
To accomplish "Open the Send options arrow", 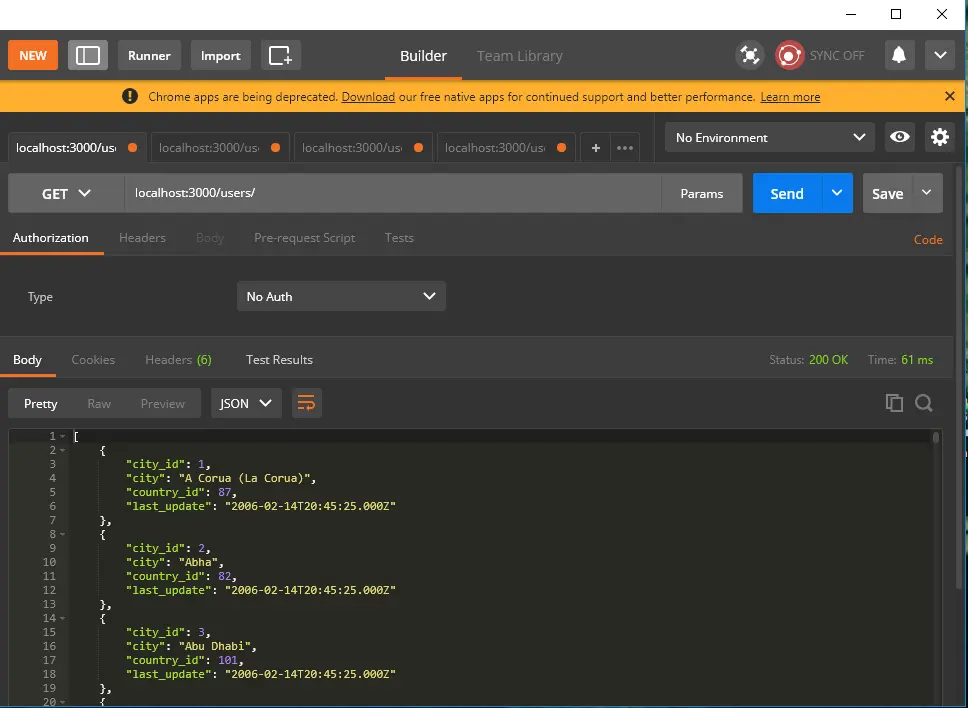I will [x=837, y=193].
